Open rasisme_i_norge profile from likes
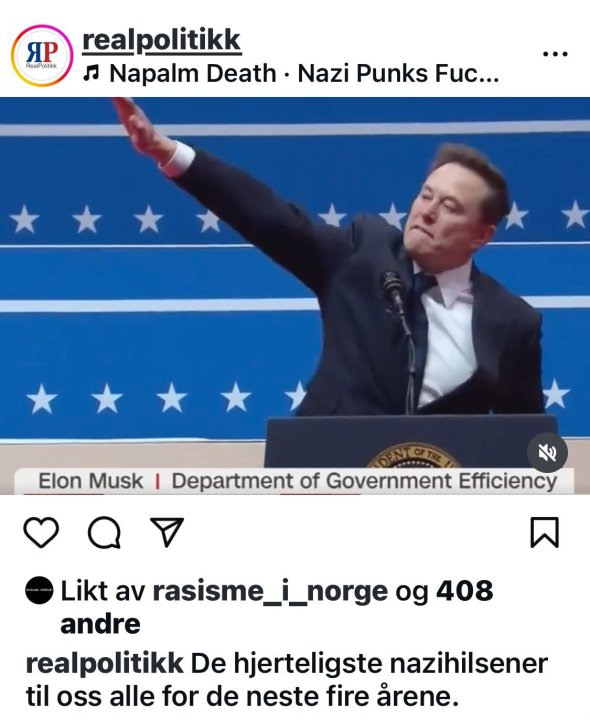590x720 pixels. pos(270,591)
